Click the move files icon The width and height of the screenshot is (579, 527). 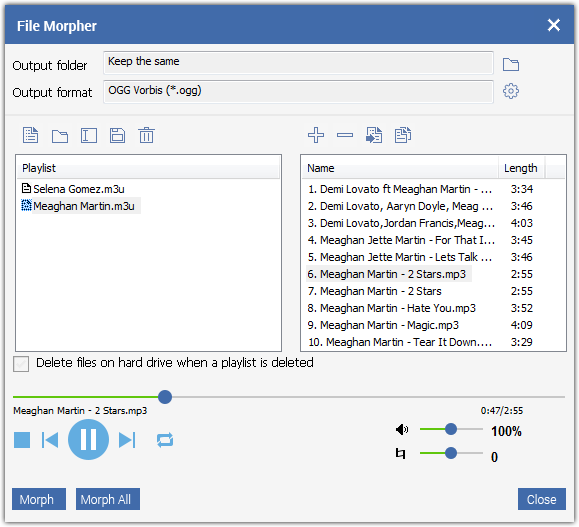tap(374, 135)
